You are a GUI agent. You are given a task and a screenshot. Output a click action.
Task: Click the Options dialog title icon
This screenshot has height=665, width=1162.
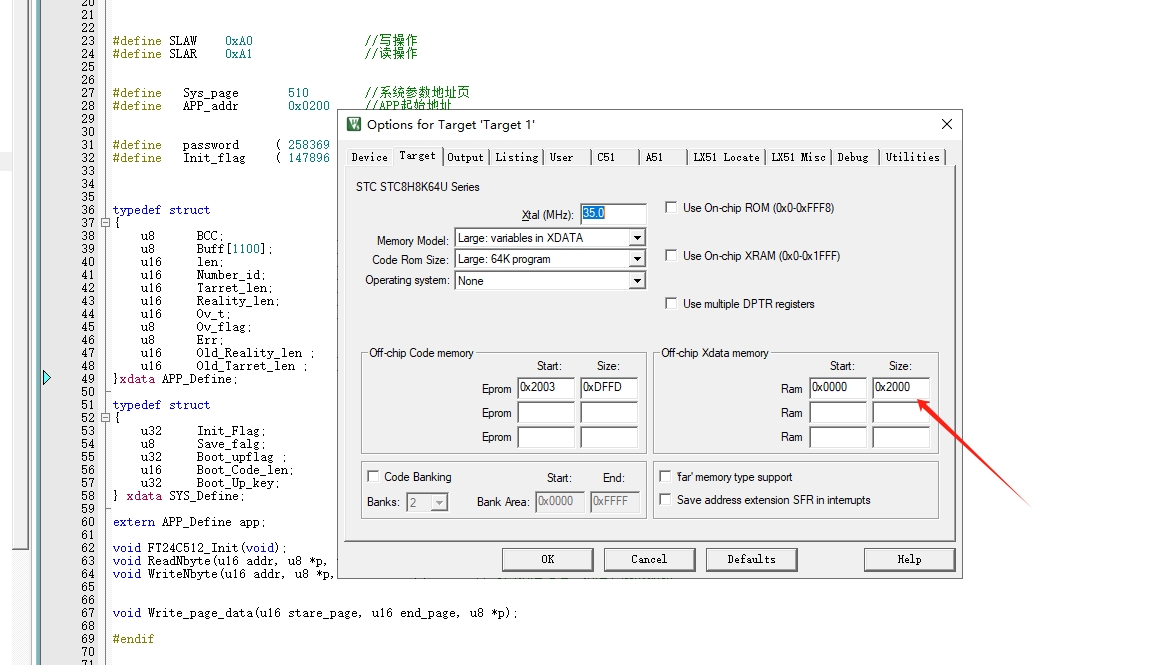click(354, 124)
